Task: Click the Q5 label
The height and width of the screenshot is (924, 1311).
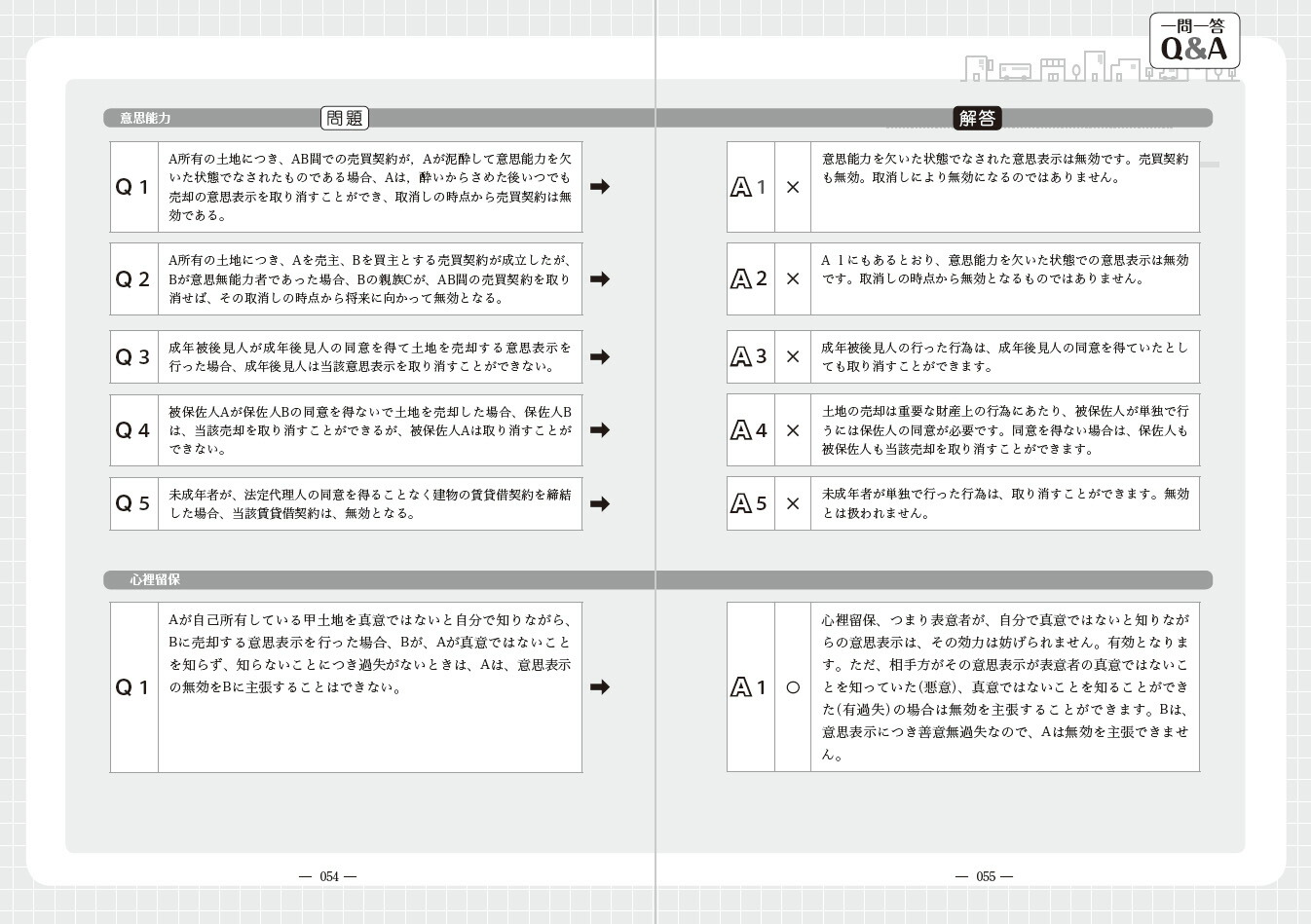Action: pyautogui.click(x=133, y=504)
